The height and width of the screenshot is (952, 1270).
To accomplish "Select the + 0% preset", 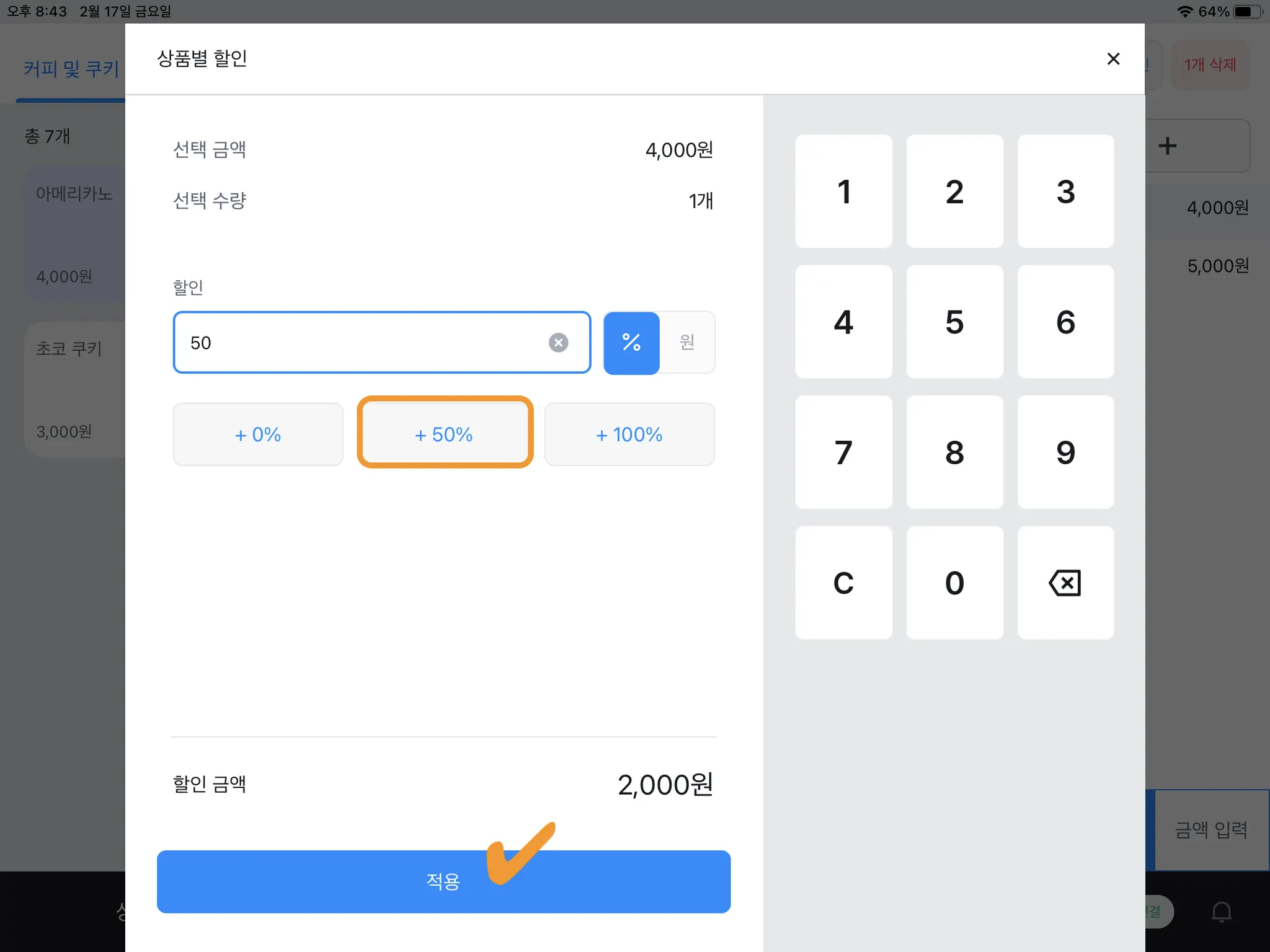I will coord(258,434).
